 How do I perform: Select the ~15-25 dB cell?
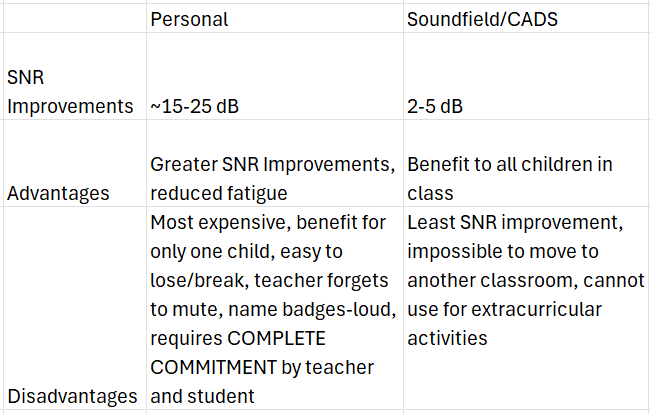[275, 76]
